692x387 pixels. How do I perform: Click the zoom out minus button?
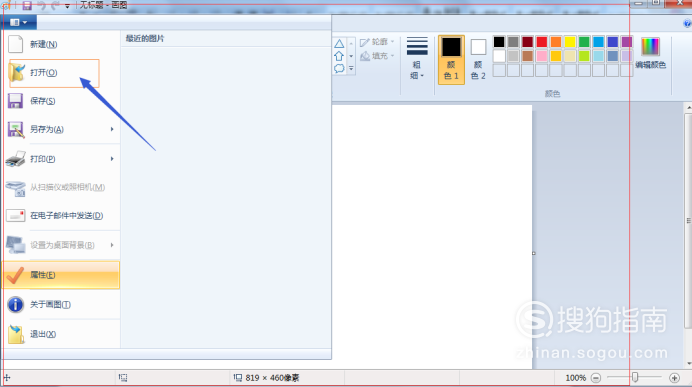click(596, 378)
